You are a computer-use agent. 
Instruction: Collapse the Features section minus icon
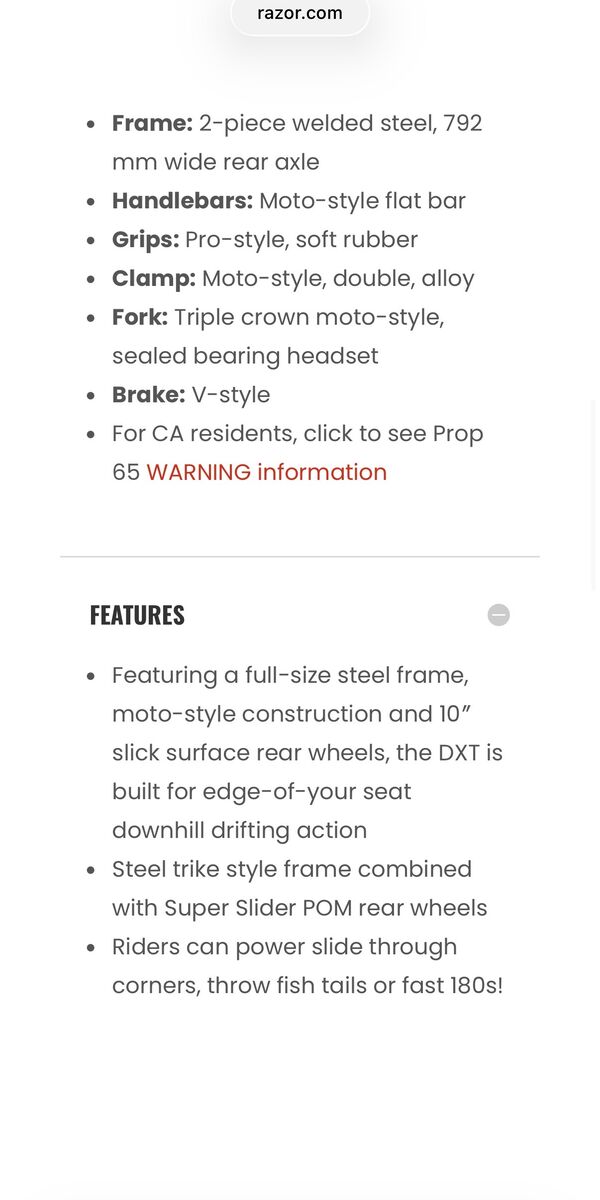coord(498,615)
